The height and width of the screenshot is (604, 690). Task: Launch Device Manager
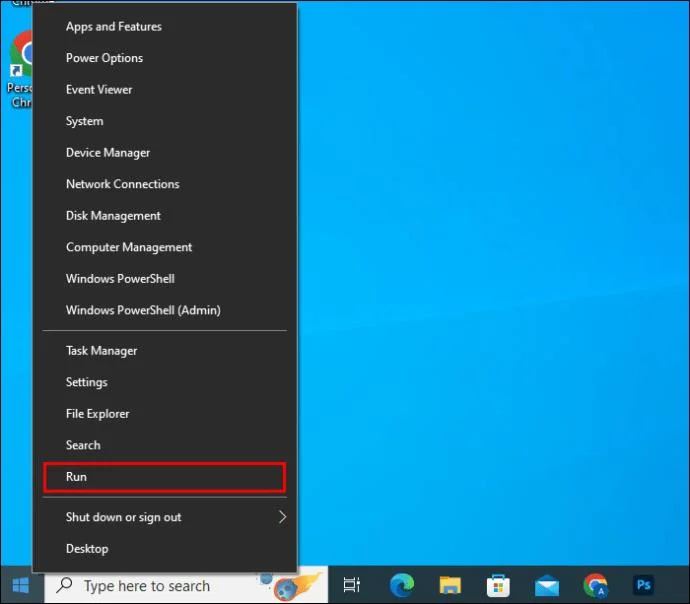point(165,153)
